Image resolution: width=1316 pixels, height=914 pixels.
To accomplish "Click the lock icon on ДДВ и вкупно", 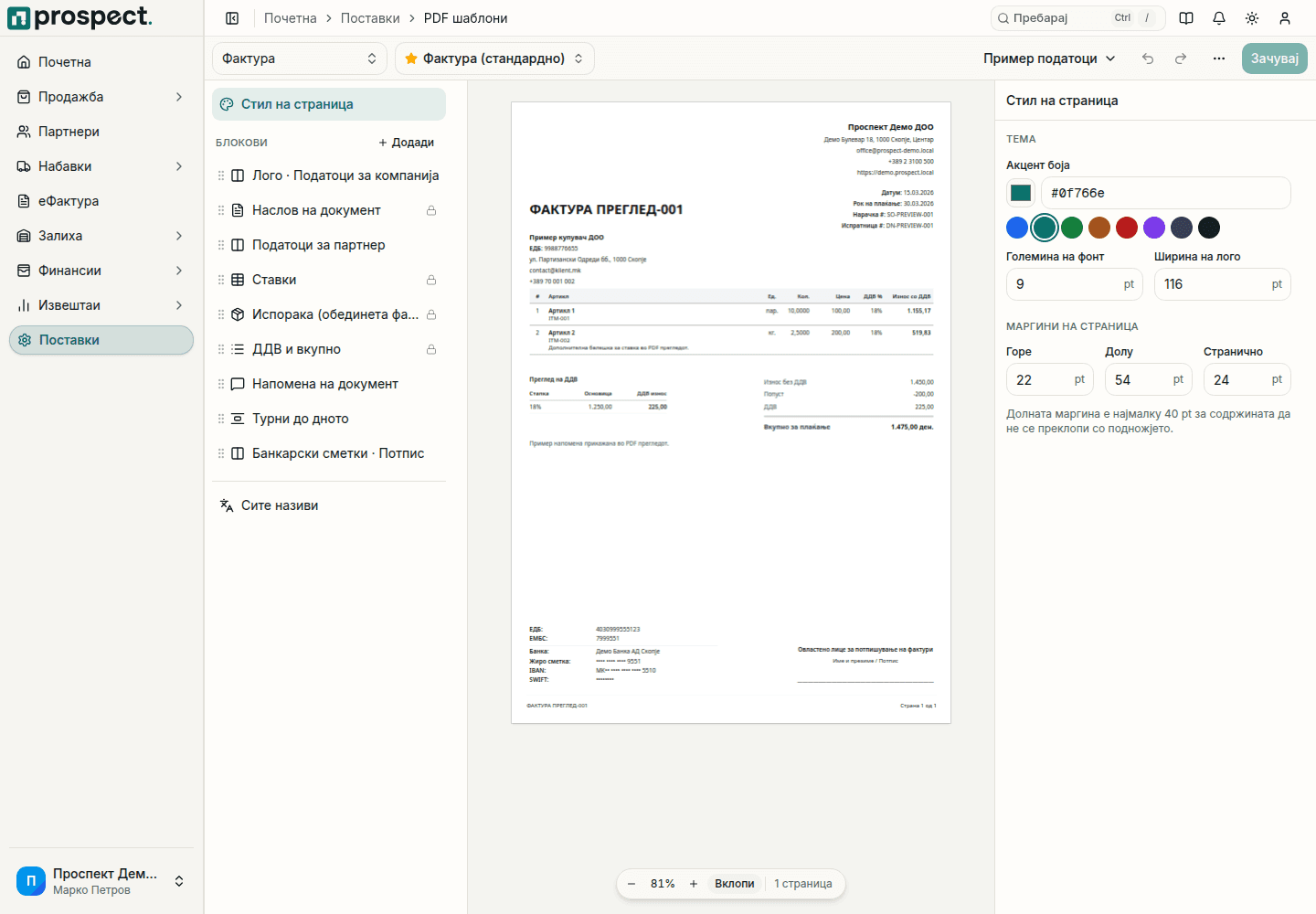I will [x=431, y=349].
